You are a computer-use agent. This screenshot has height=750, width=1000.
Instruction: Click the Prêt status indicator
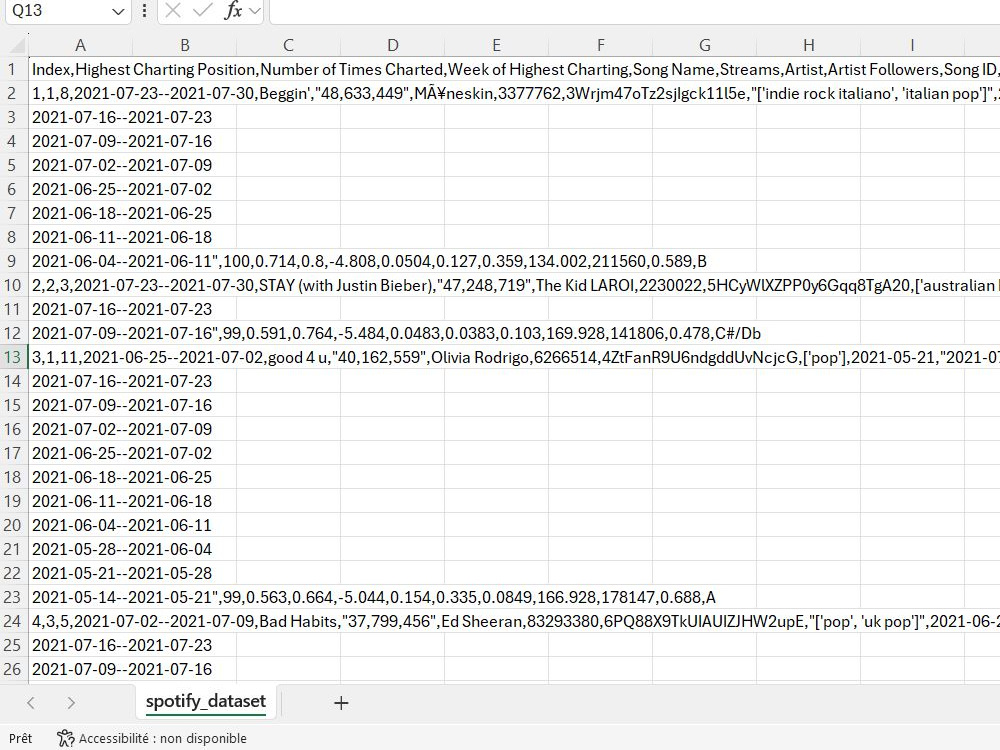tap(20, 739)
